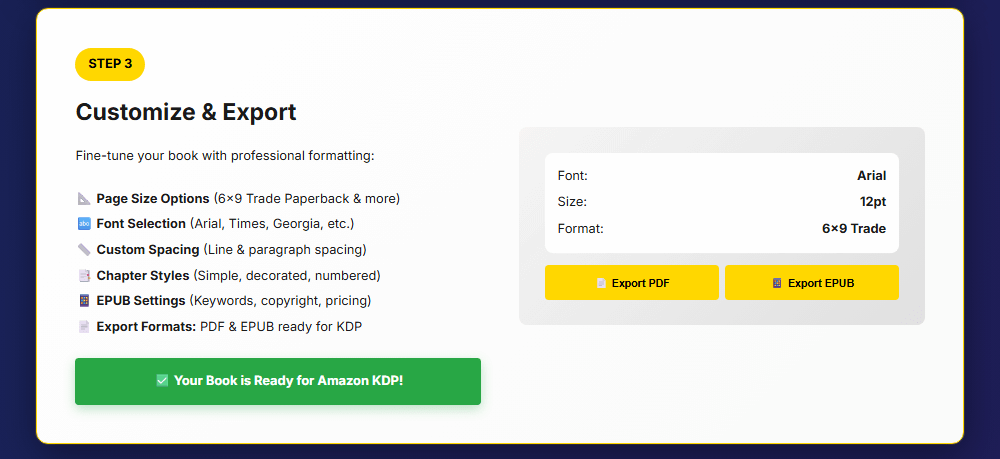Click the abc Font Selection icon
The width and height of the screenshot is (1000, 459).
click(84, 224)
